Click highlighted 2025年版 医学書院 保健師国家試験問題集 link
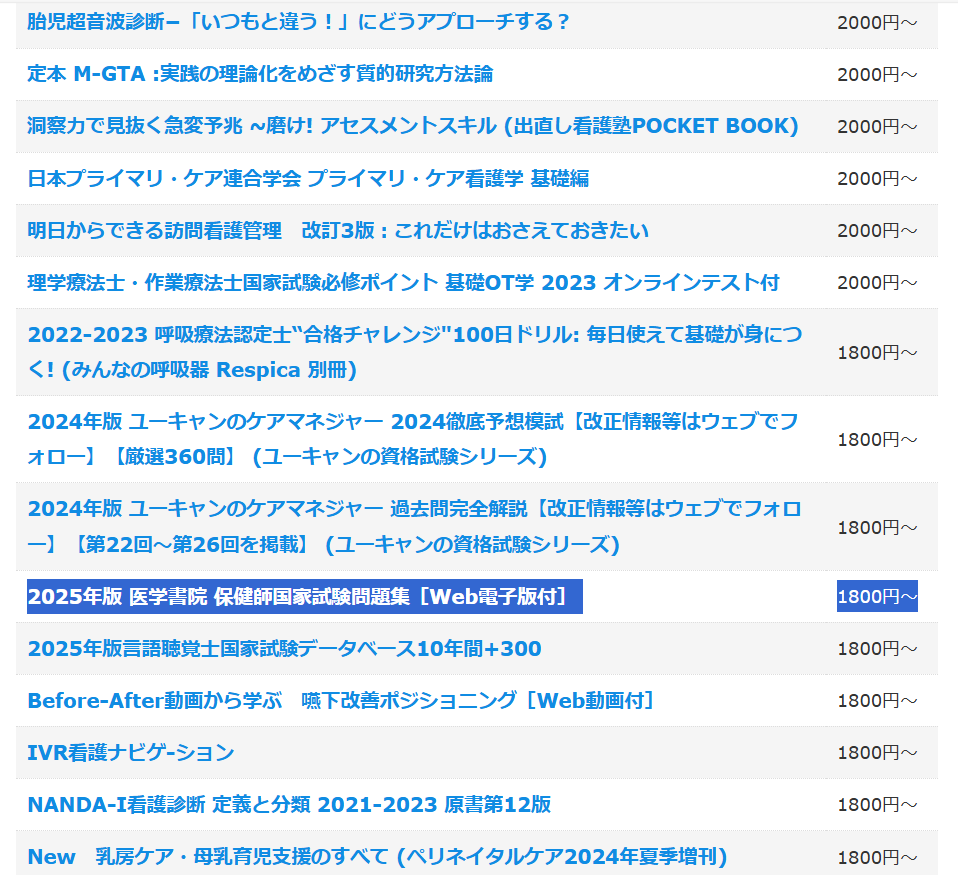Viewport: 958px width, 875px height. point(298,597)
